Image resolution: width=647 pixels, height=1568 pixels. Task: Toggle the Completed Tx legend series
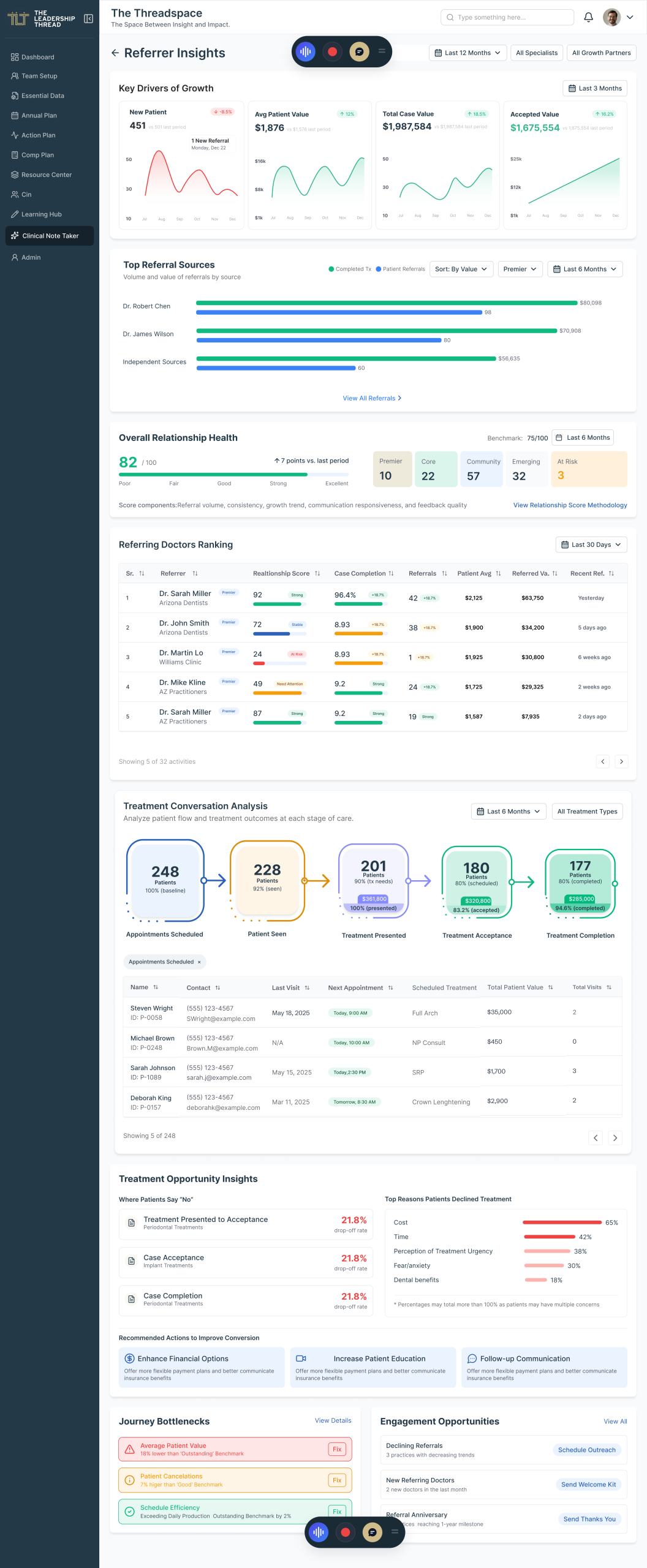click(350, 269)
